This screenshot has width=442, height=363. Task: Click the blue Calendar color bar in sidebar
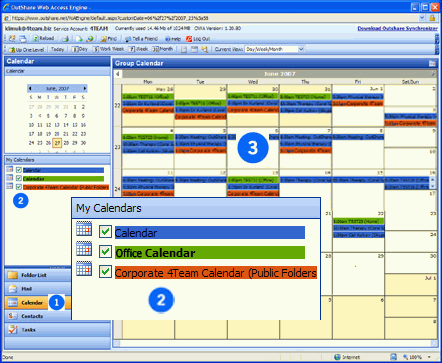pos(63,170)
